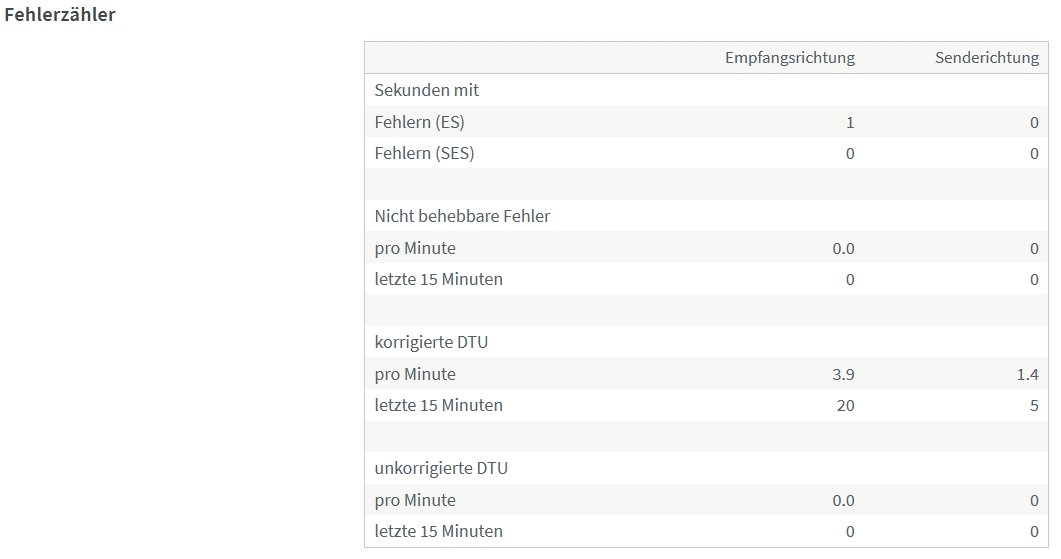Image resolution: width=1061 pixels, height=559 pixels.
Task: Click the "unkorrigierte DTU" section label
Action: [x=440, y=468]
